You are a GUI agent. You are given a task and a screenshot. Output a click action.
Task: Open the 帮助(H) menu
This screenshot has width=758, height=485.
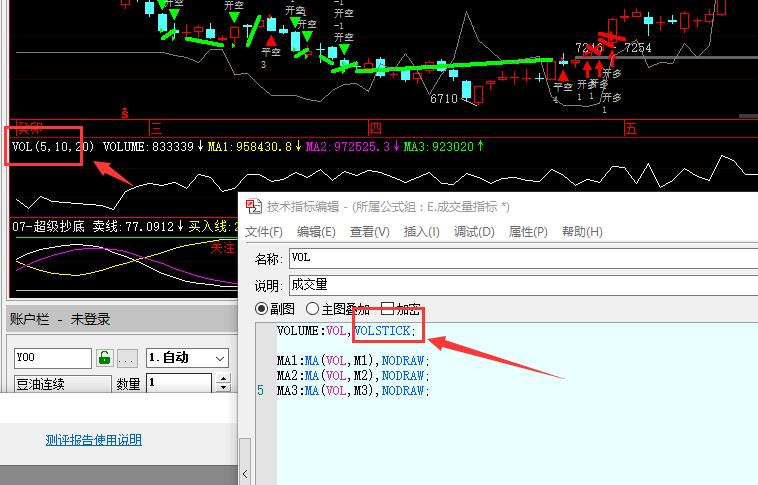(582, 232)
